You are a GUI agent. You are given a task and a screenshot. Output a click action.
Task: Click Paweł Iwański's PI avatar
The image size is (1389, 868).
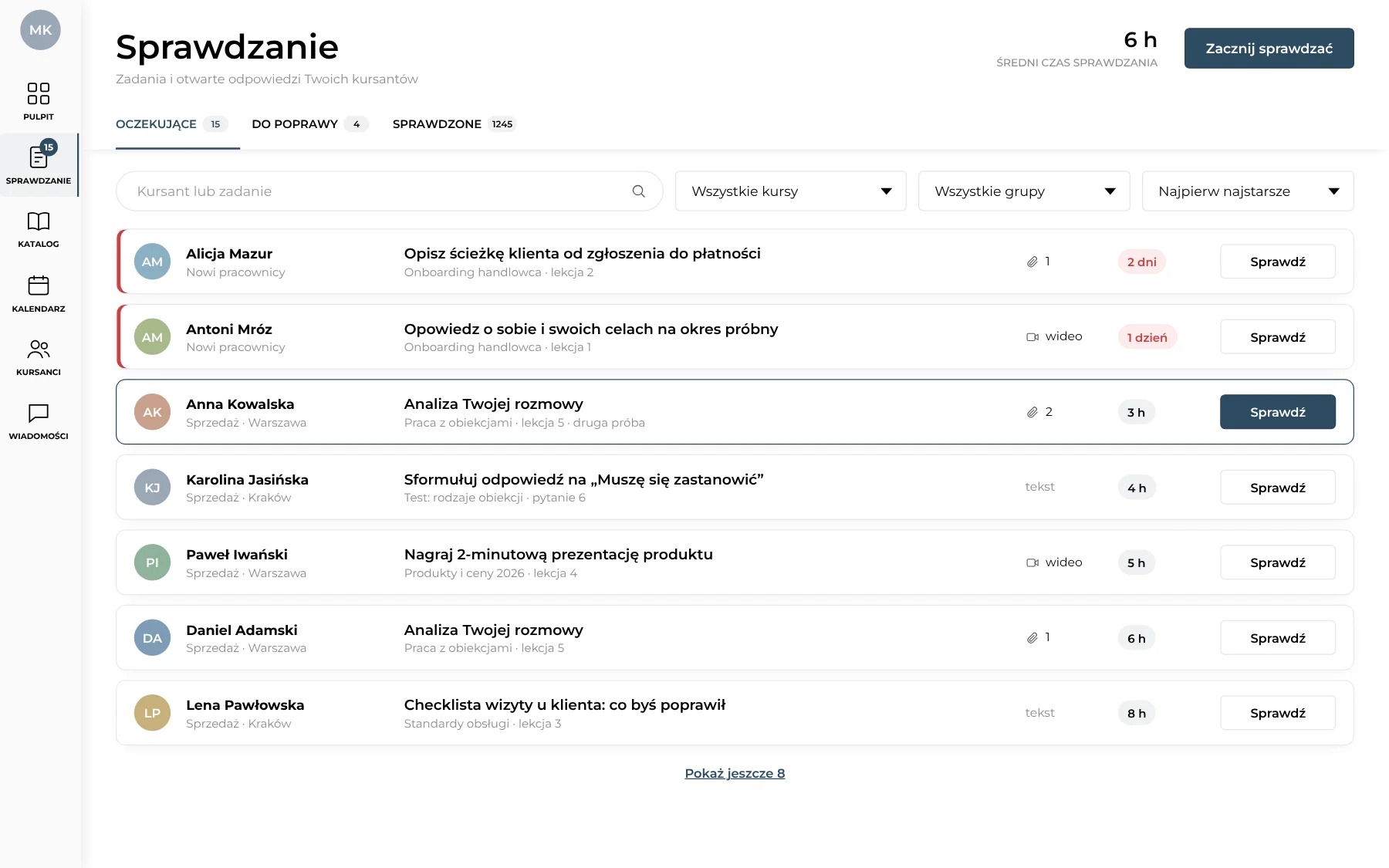(x=152, y=562)
